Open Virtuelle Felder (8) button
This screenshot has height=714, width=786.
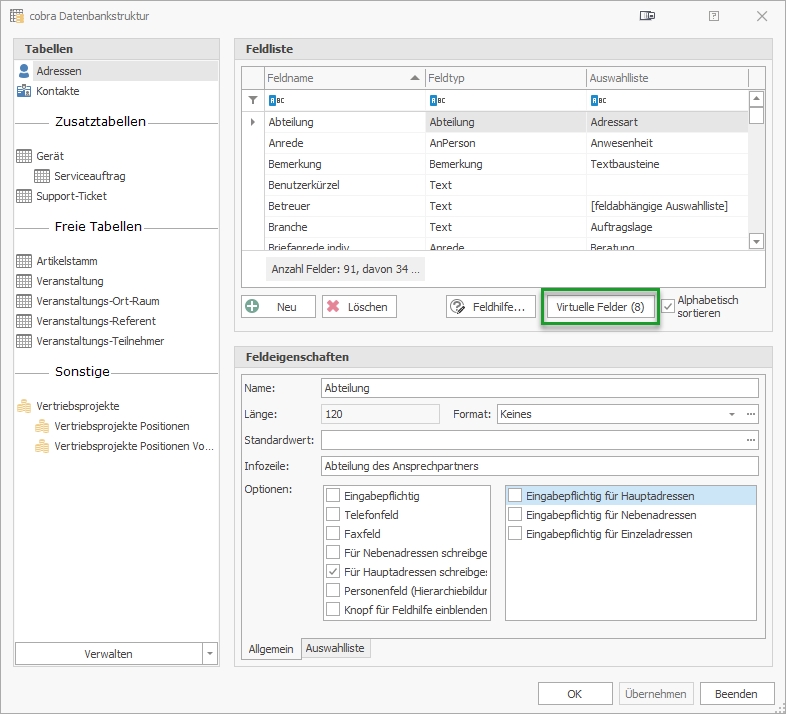pyautogui.click(x=600, y=307)
